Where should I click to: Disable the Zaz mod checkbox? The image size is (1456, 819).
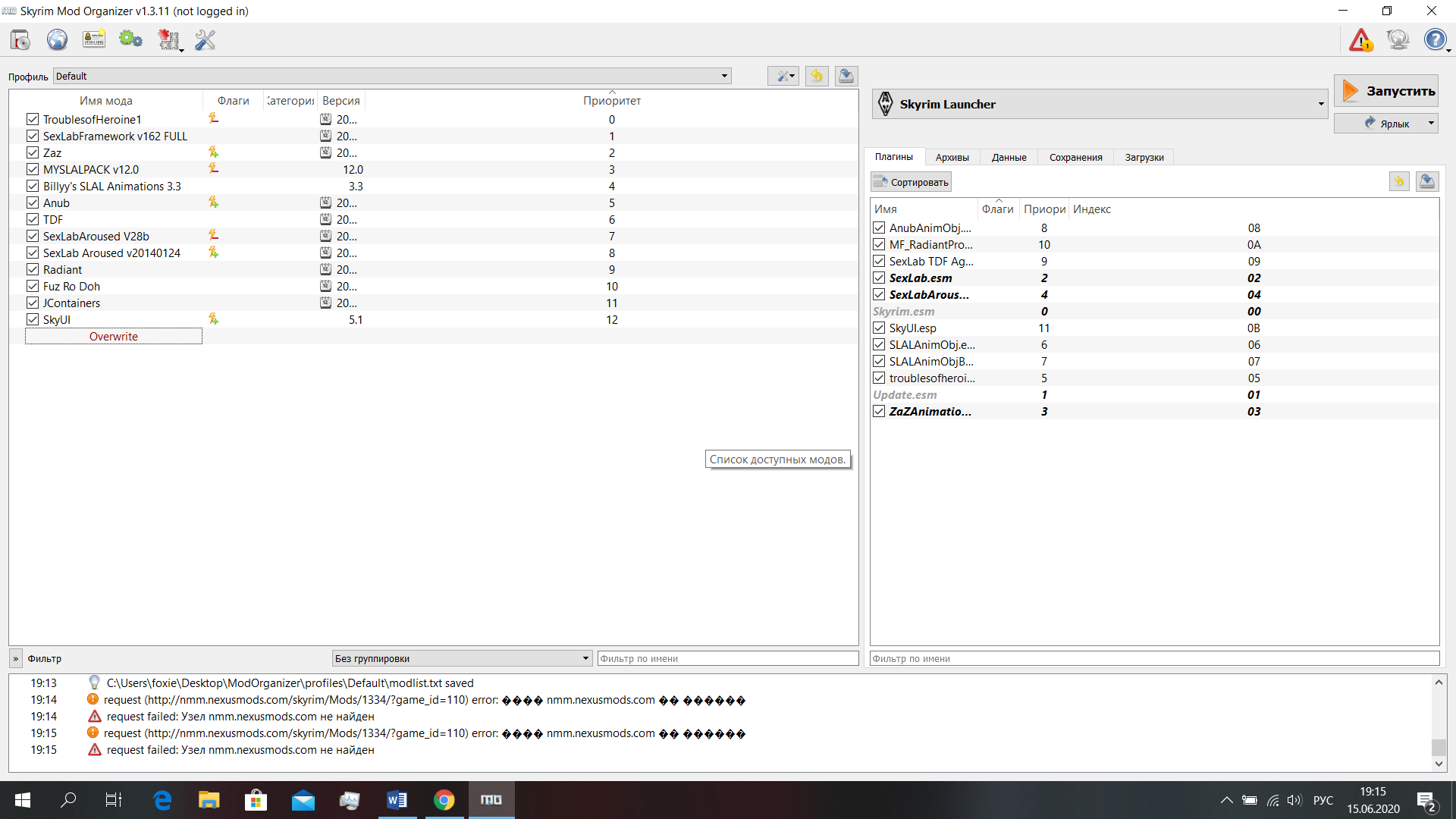point(33,152)
